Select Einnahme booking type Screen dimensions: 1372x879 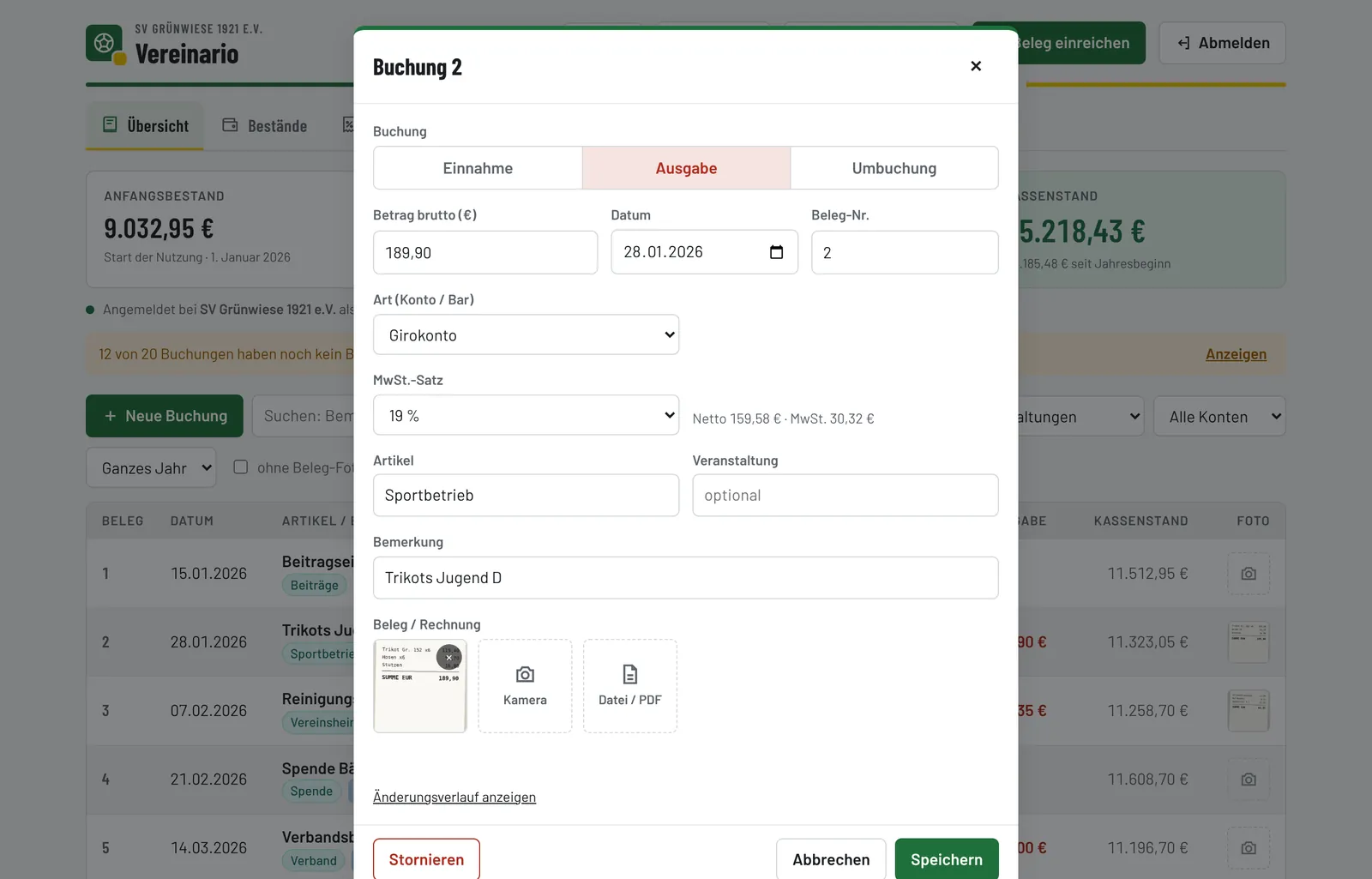[478, 168]
